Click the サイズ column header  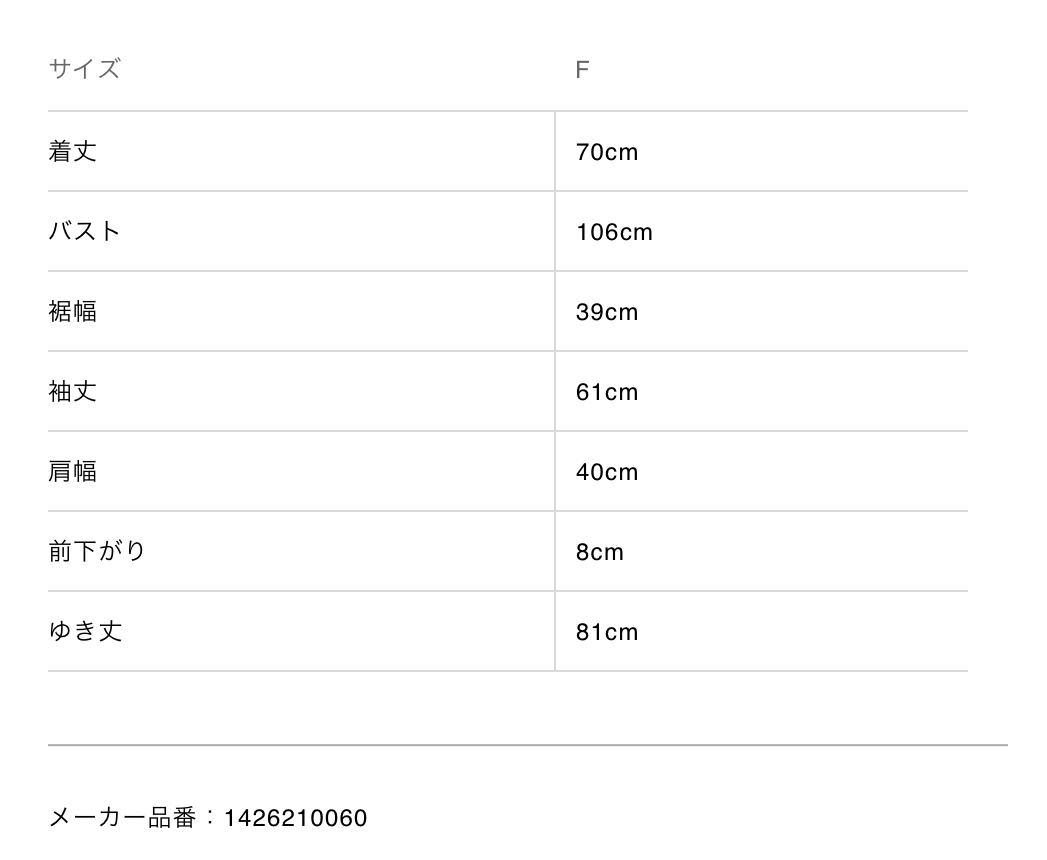(84, 69)
